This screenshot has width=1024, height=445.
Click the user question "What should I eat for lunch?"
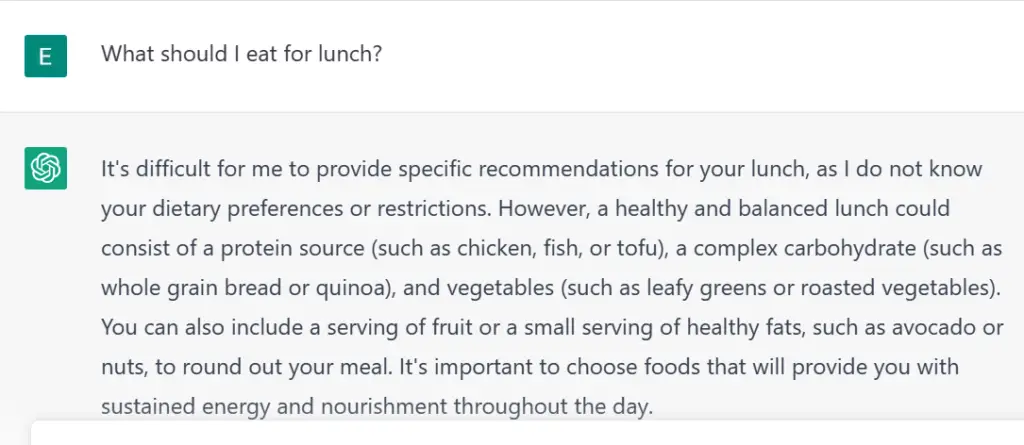coord(241,54)
